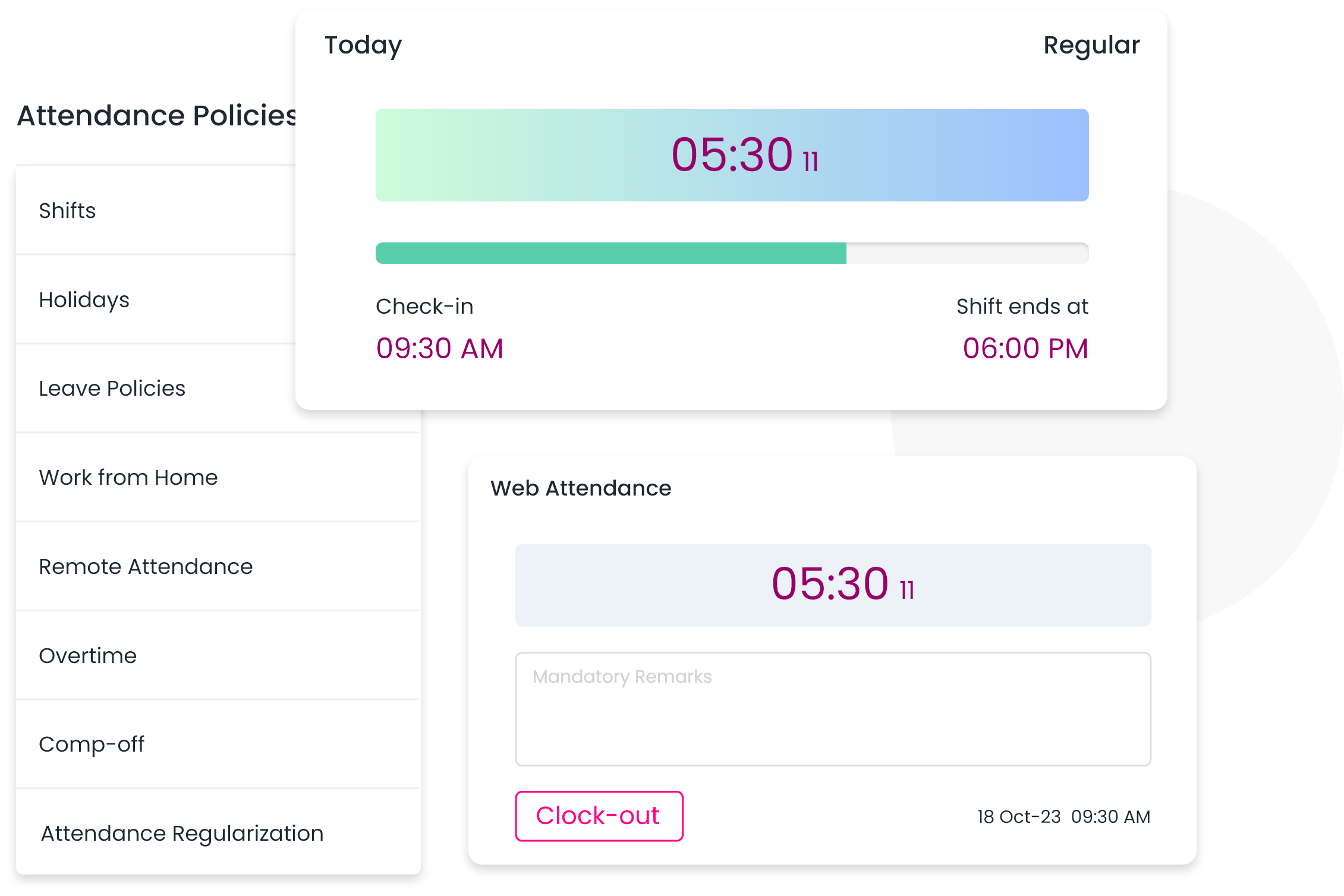Viewport: 1344px width, 896px height.
Task: Select Leave Policies from the list
Action: click(156, 388)
